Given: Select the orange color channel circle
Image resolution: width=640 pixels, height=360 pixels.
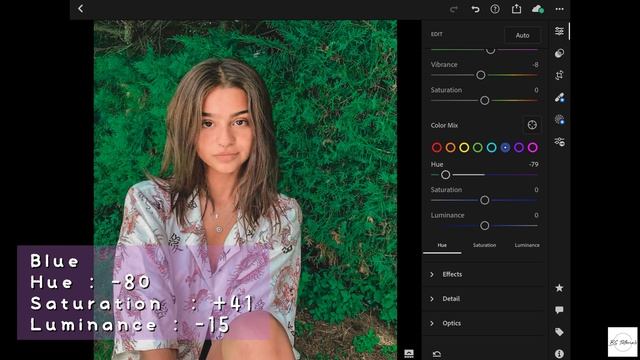Looking at the screenshot, I should click(x=450, y=147).
